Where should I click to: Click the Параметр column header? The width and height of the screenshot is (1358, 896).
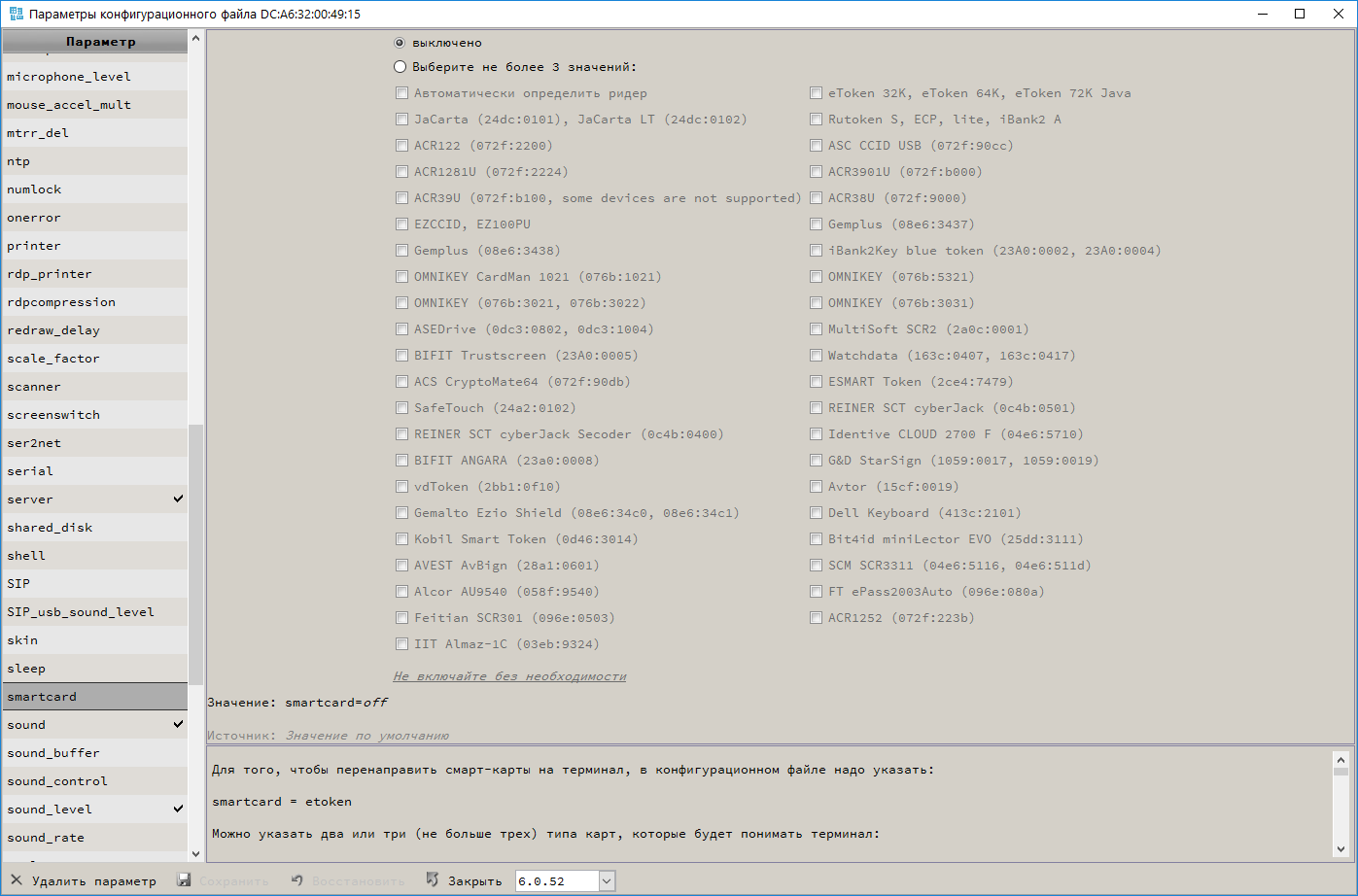tap(100, 42)
